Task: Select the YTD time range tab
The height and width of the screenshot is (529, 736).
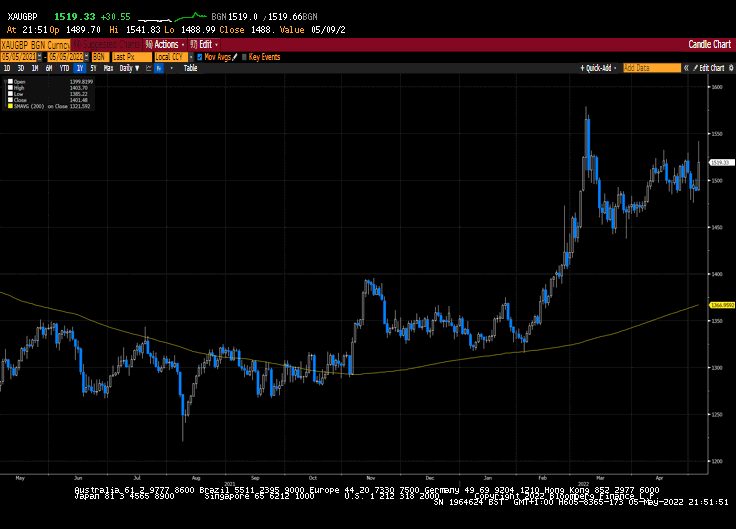Action: pos(64,68)
